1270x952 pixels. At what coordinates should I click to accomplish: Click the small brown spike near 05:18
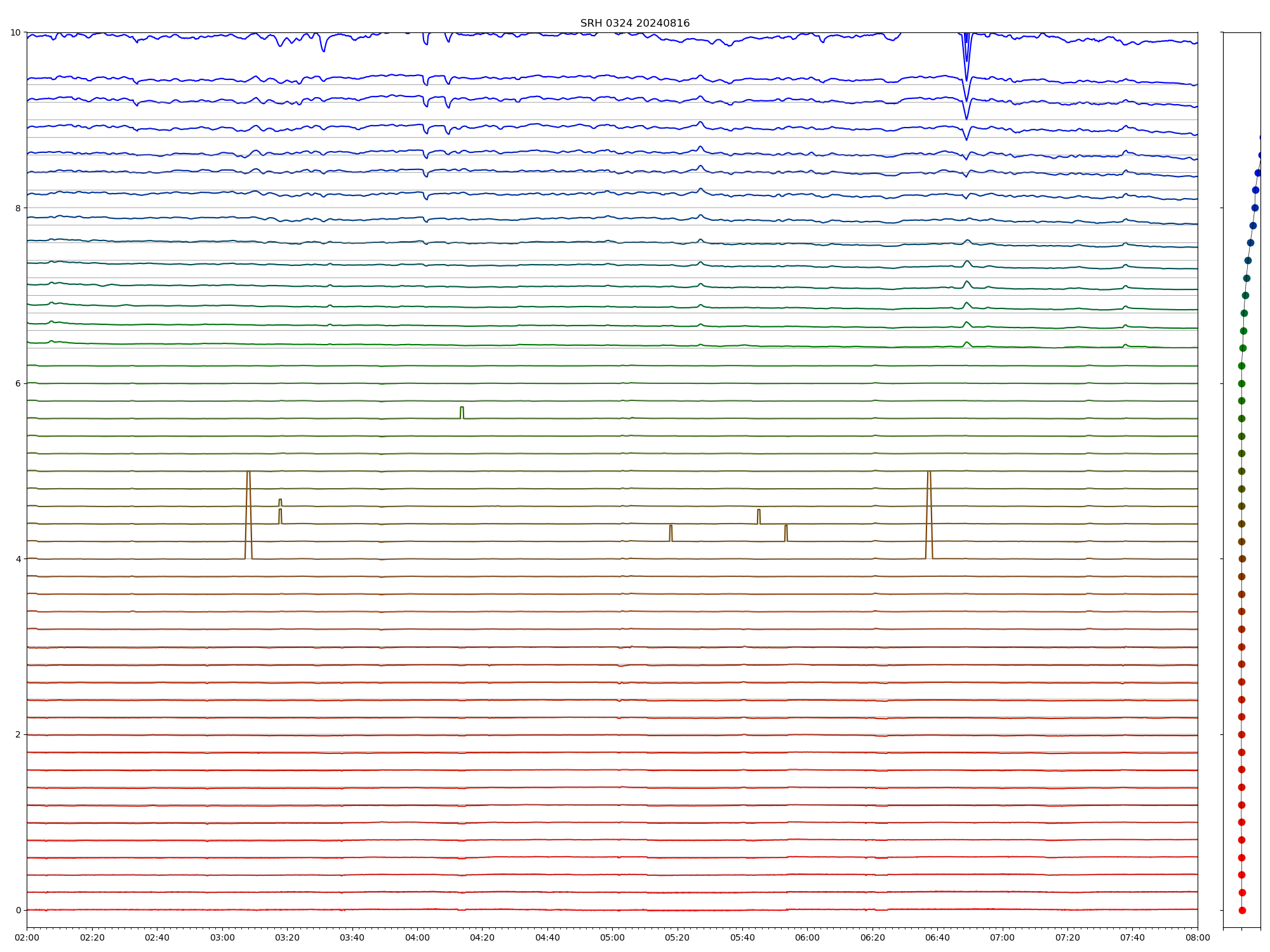click(671, 532)
